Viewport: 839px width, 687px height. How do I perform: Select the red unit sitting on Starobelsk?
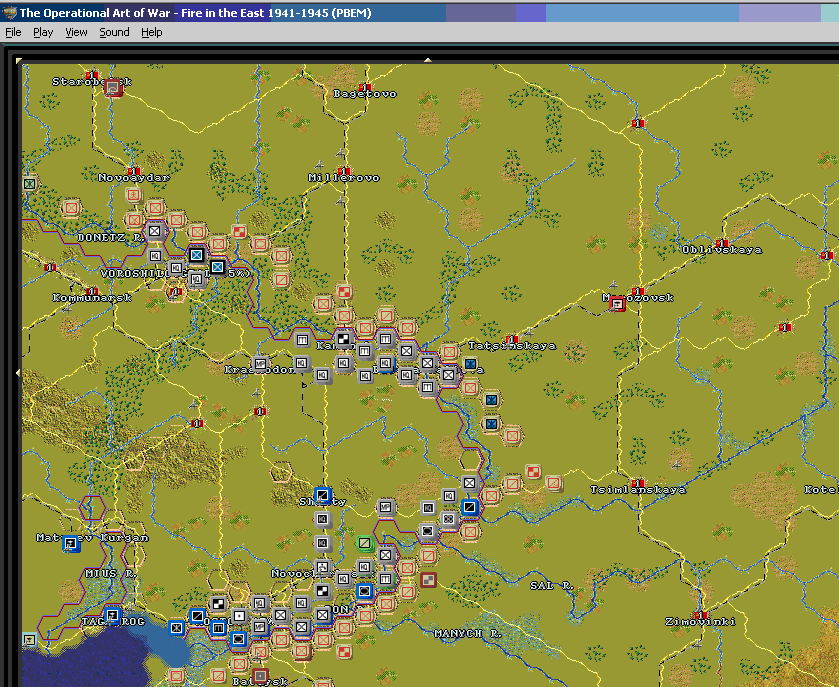pyautogui.click(x=113, y=87)
